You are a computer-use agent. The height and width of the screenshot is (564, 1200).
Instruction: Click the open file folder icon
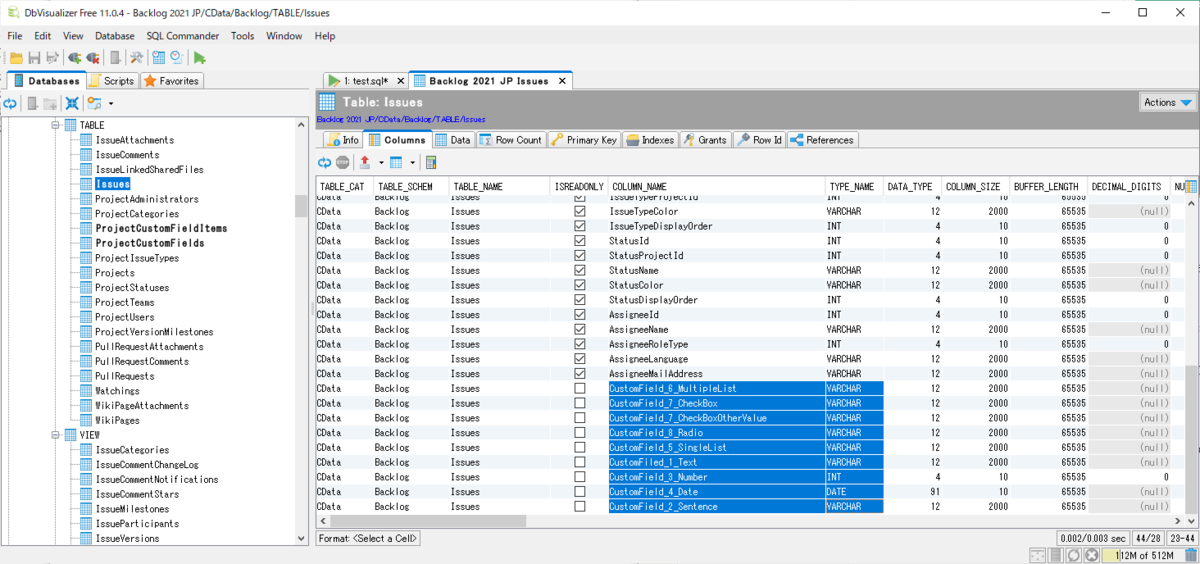pyautogui.click(x=16, y=58)
